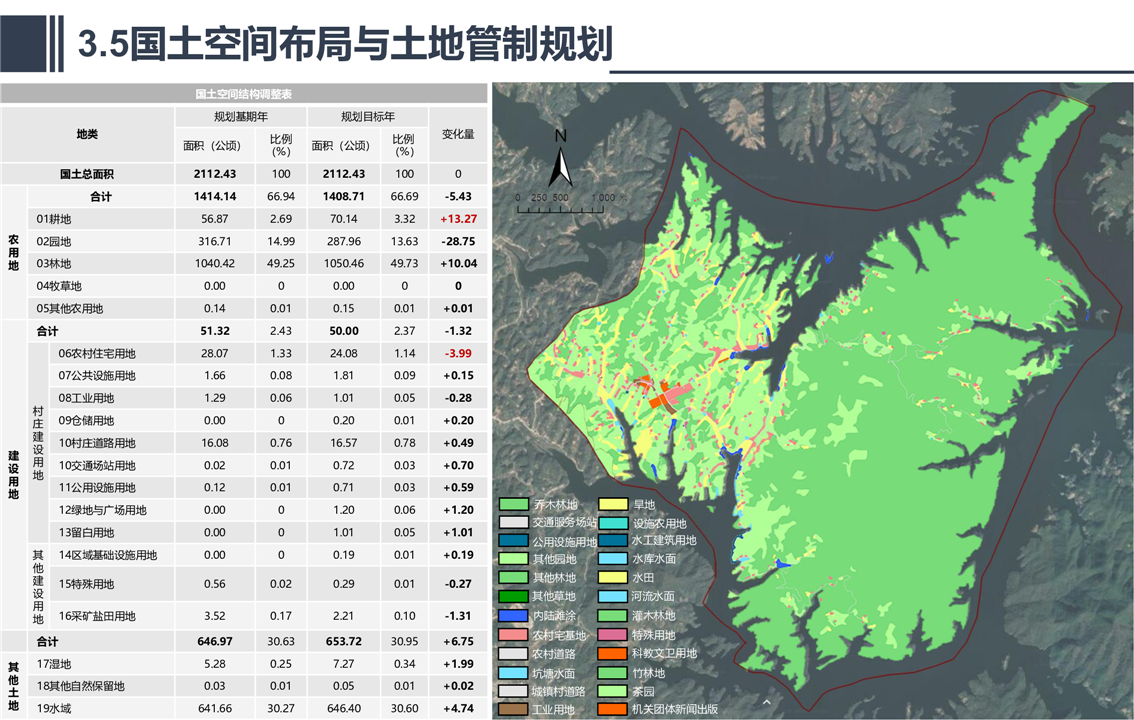Screen dimensions: 1134x720
Task: Select the 水工建筑用地 legend swatch
Action: point(613,540)
